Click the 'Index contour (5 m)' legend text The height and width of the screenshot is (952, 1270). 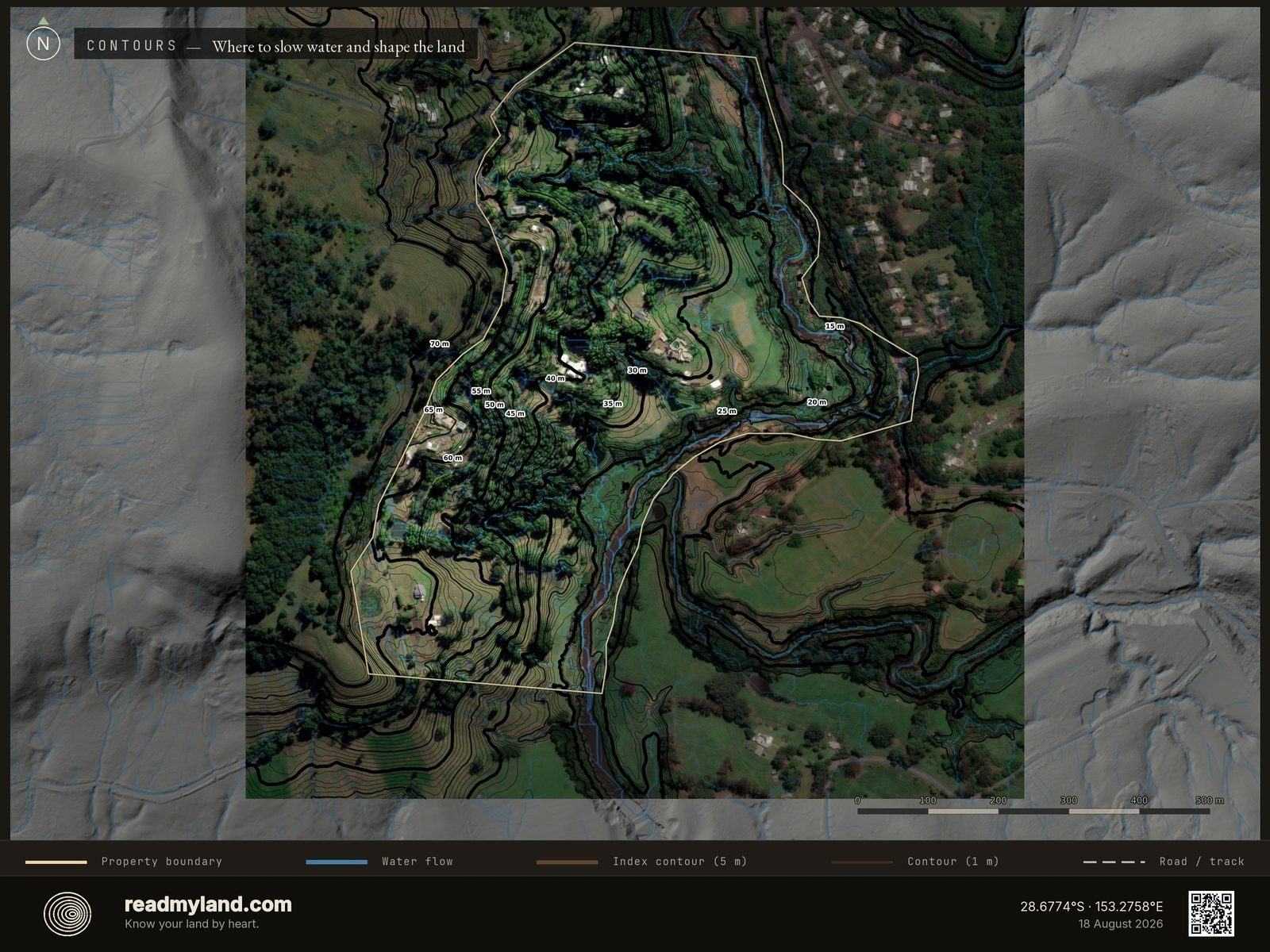pos(680,862)
